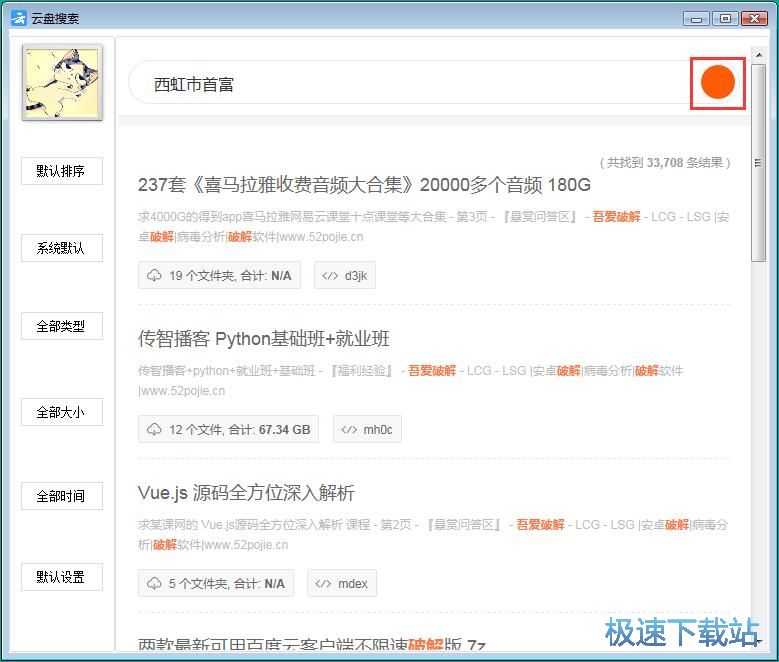Click code icon next to mh0c
The image size is (779, 662).
(x=349, y=430)
